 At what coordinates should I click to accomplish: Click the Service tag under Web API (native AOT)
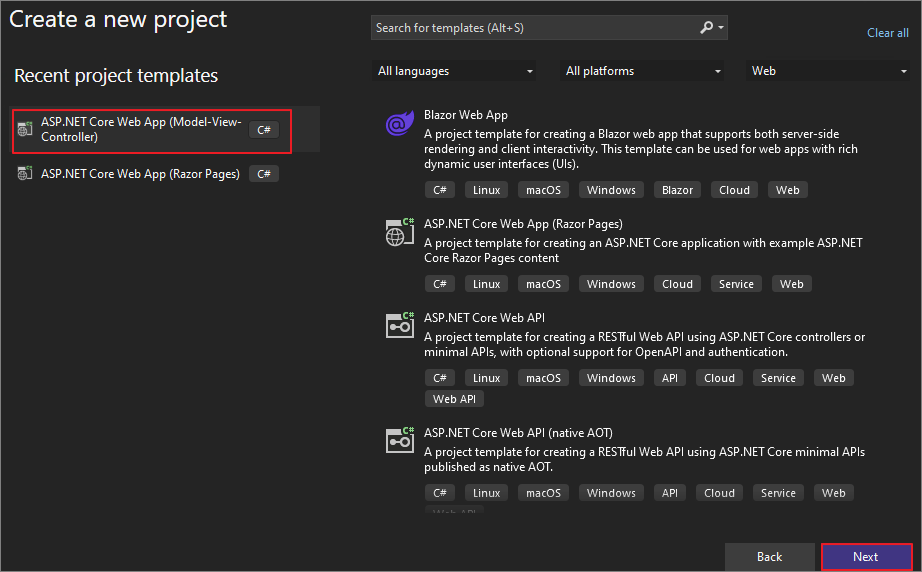pyautogui.click(x=778, y=493)
